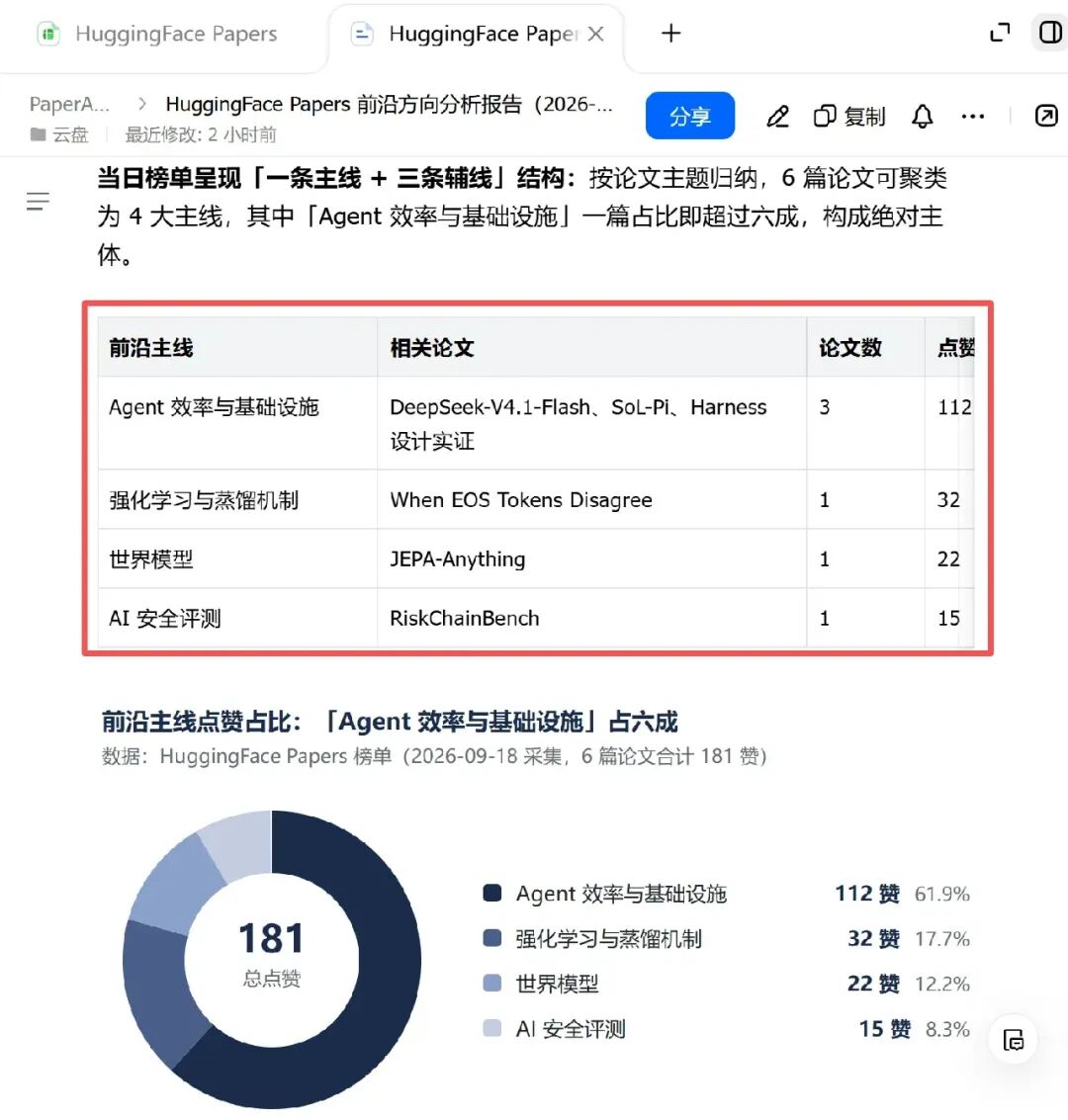Click the 世界模型 legend color swatch
Screen dimensions: 1068x1120
[x=492, y=983]
